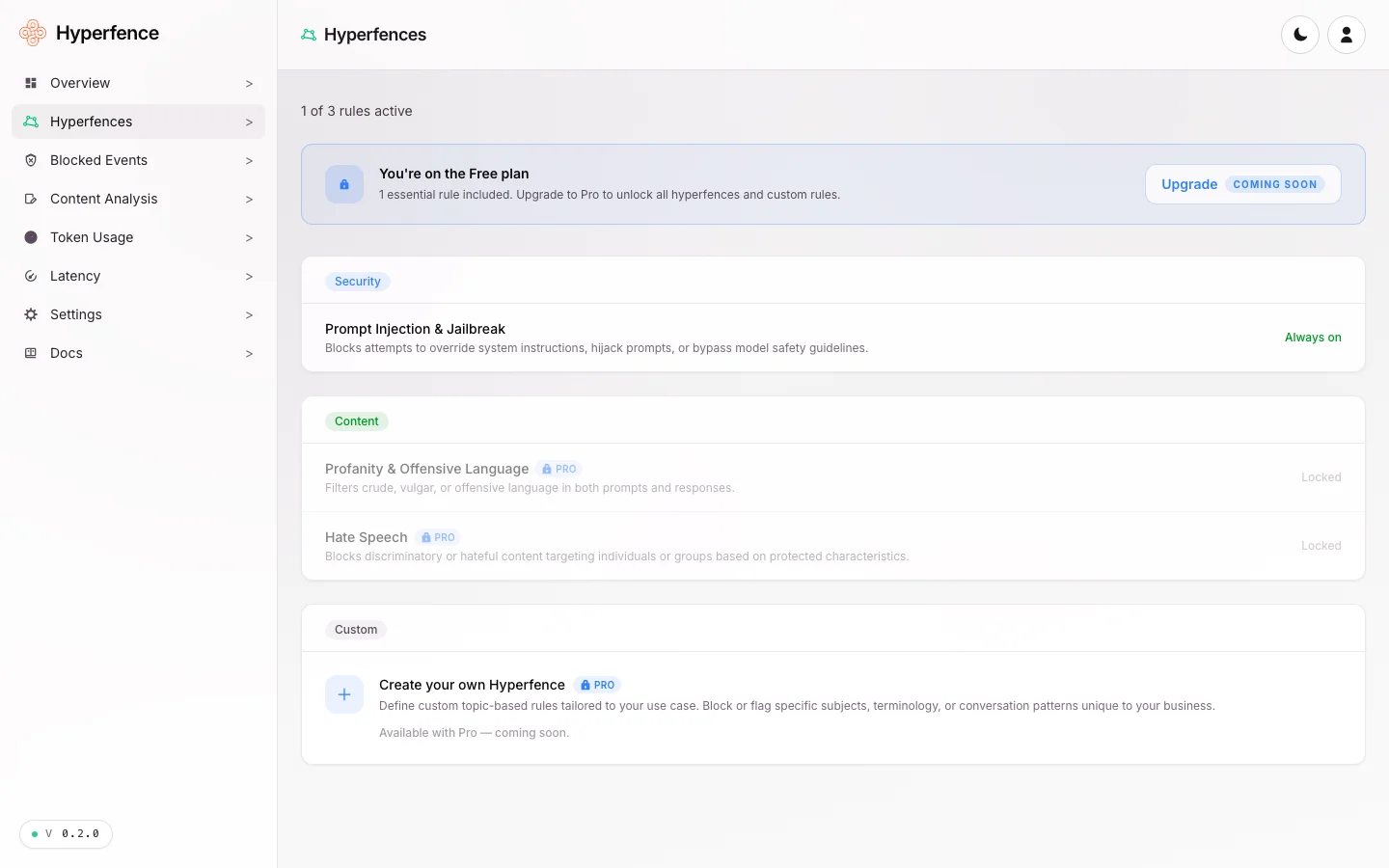Click Locked status for Profanity rule

[x=1321, y=477]
